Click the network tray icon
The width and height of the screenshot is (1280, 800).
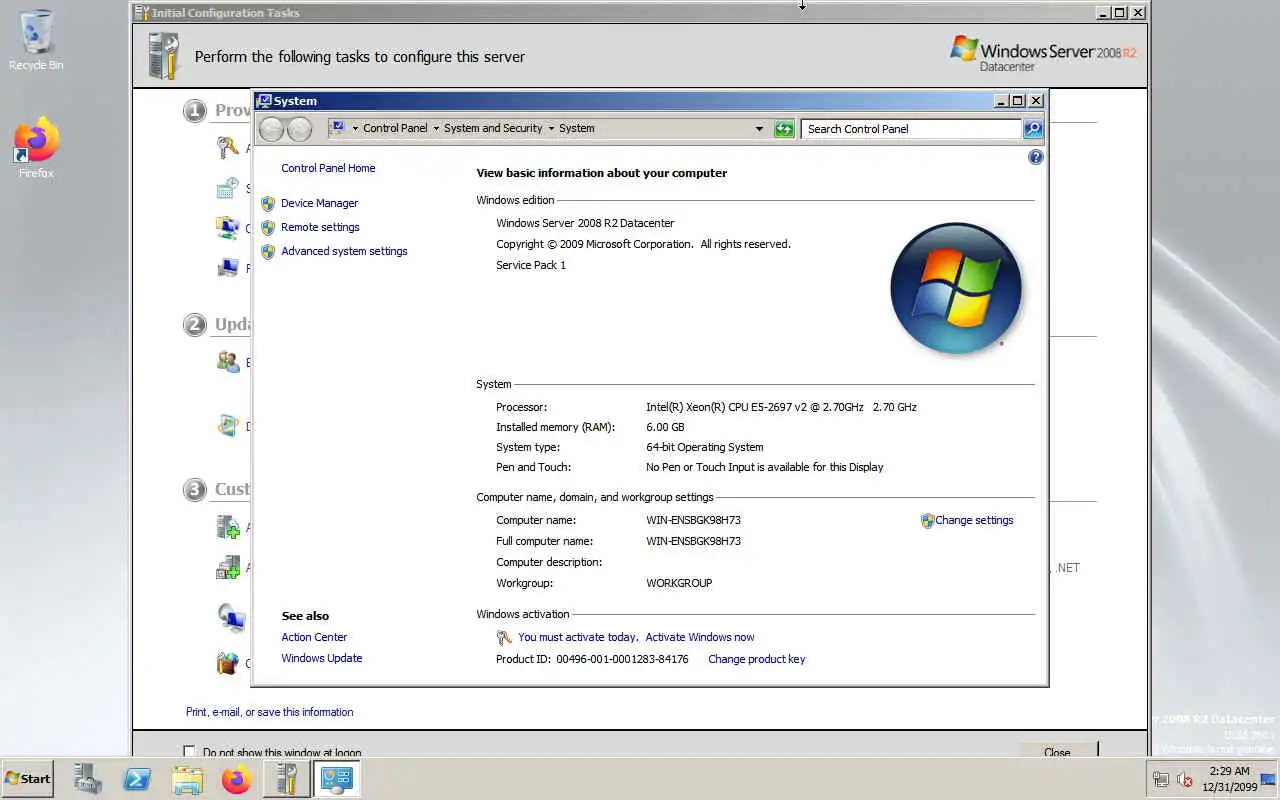click(1161, 779)
